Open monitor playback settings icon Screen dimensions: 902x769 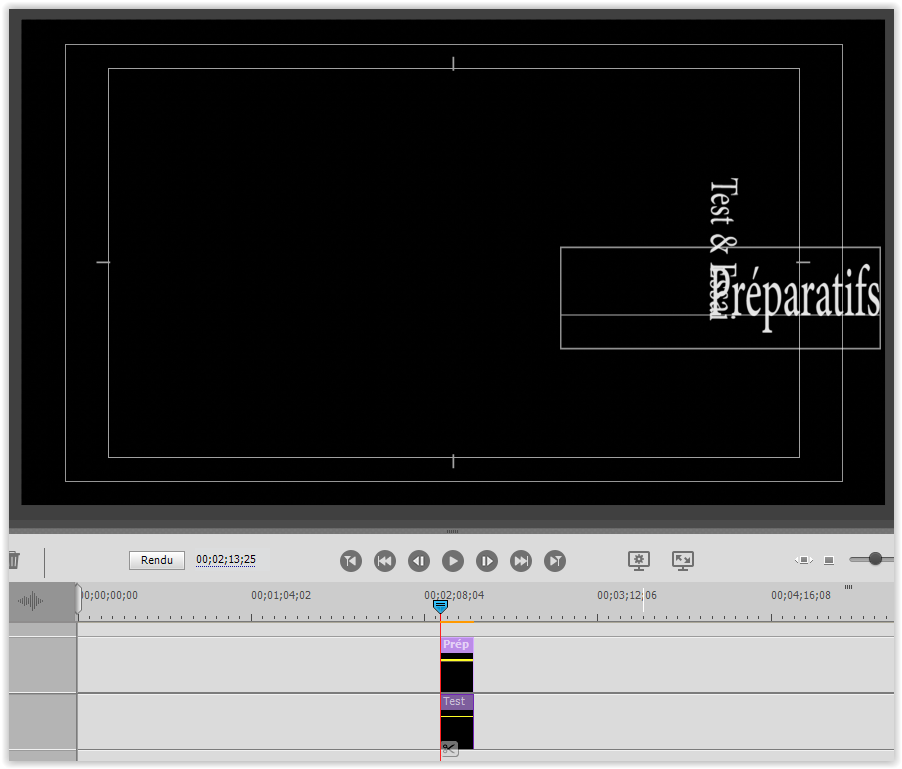(639, 561)
